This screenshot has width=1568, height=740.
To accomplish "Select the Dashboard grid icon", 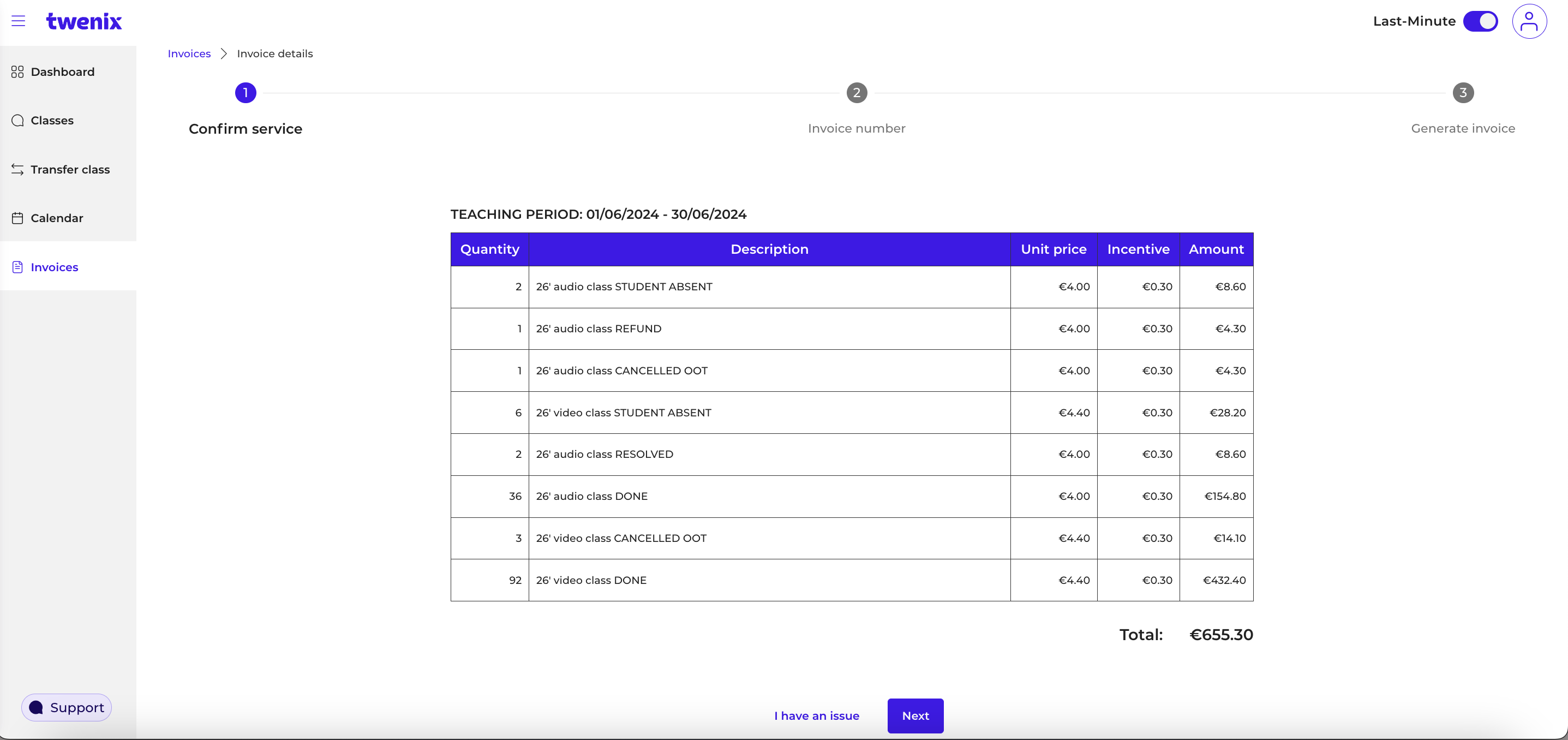I will (x=17, y=71).
